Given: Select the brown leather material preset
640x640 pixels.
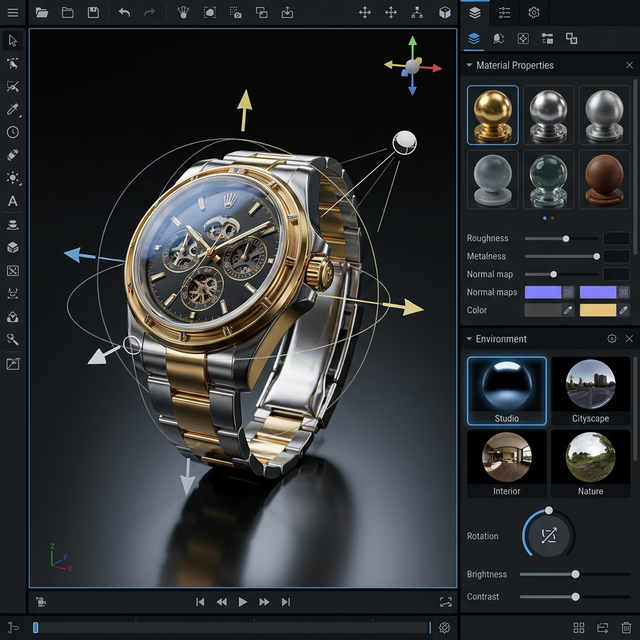Looking at the screenshot, I should pyautogui.click(x=604, y=179).
